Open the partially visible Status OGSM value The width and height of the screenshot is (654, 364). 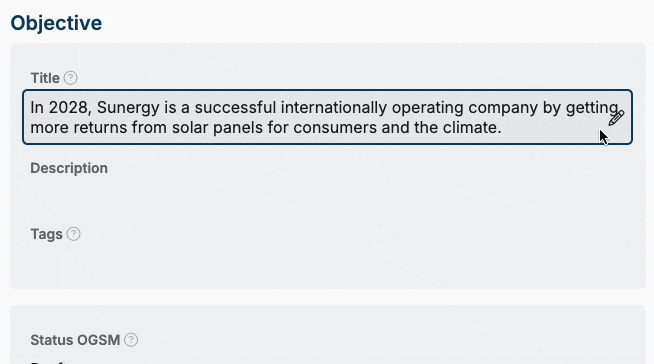(50, 362)
